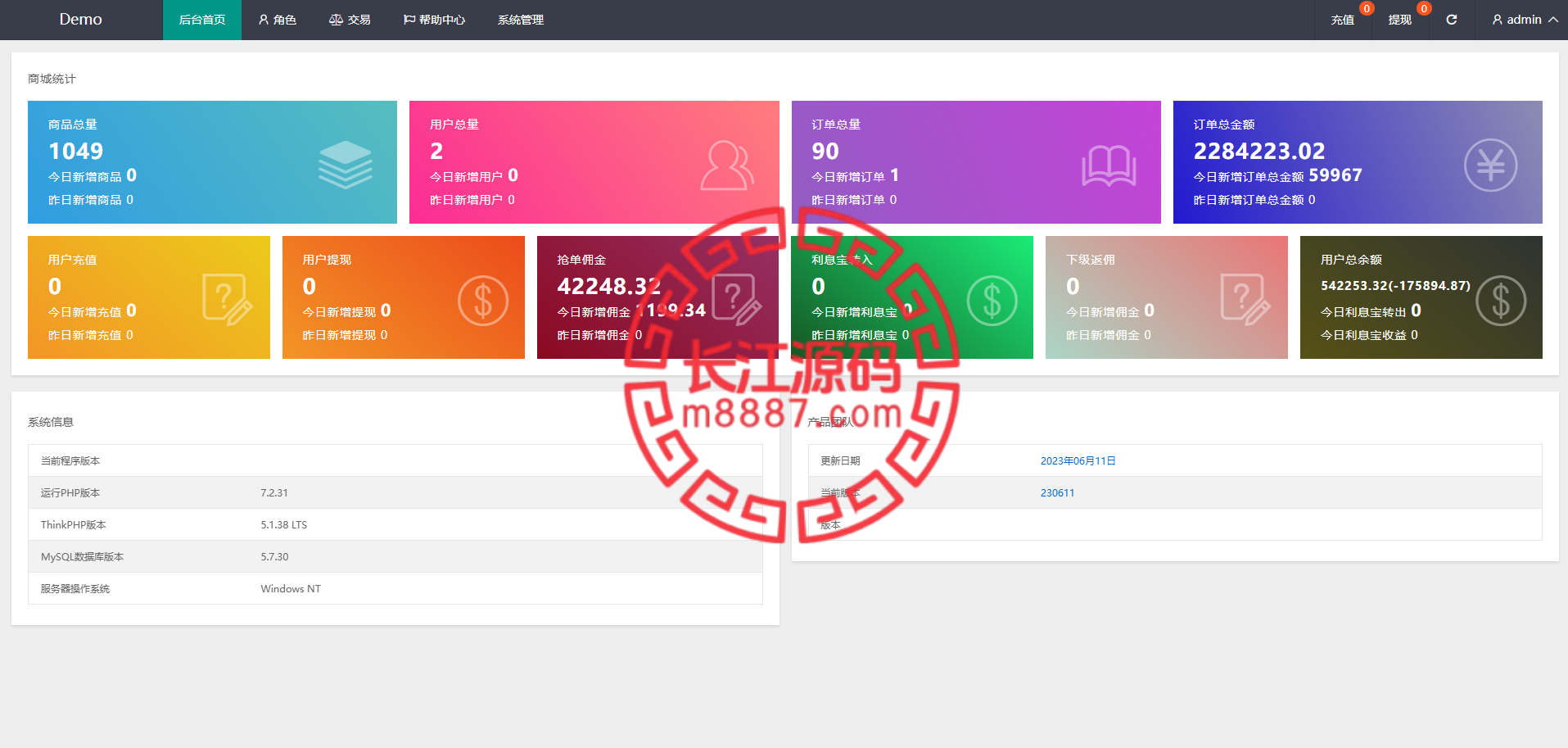
Task: Click the 商城统计 section heading
Action: 52,79
